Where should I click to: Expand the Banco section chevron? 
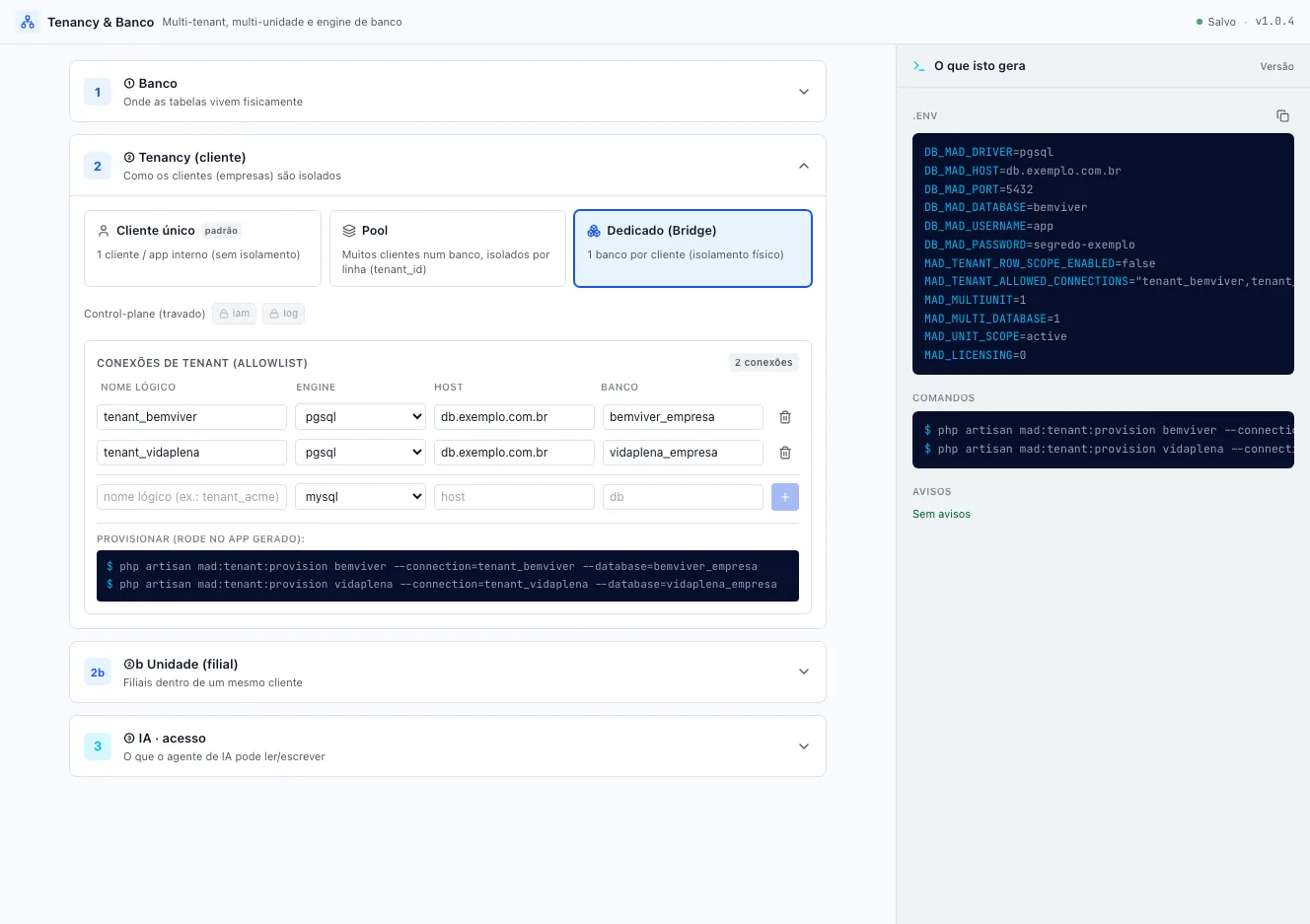tap(804, 92)
